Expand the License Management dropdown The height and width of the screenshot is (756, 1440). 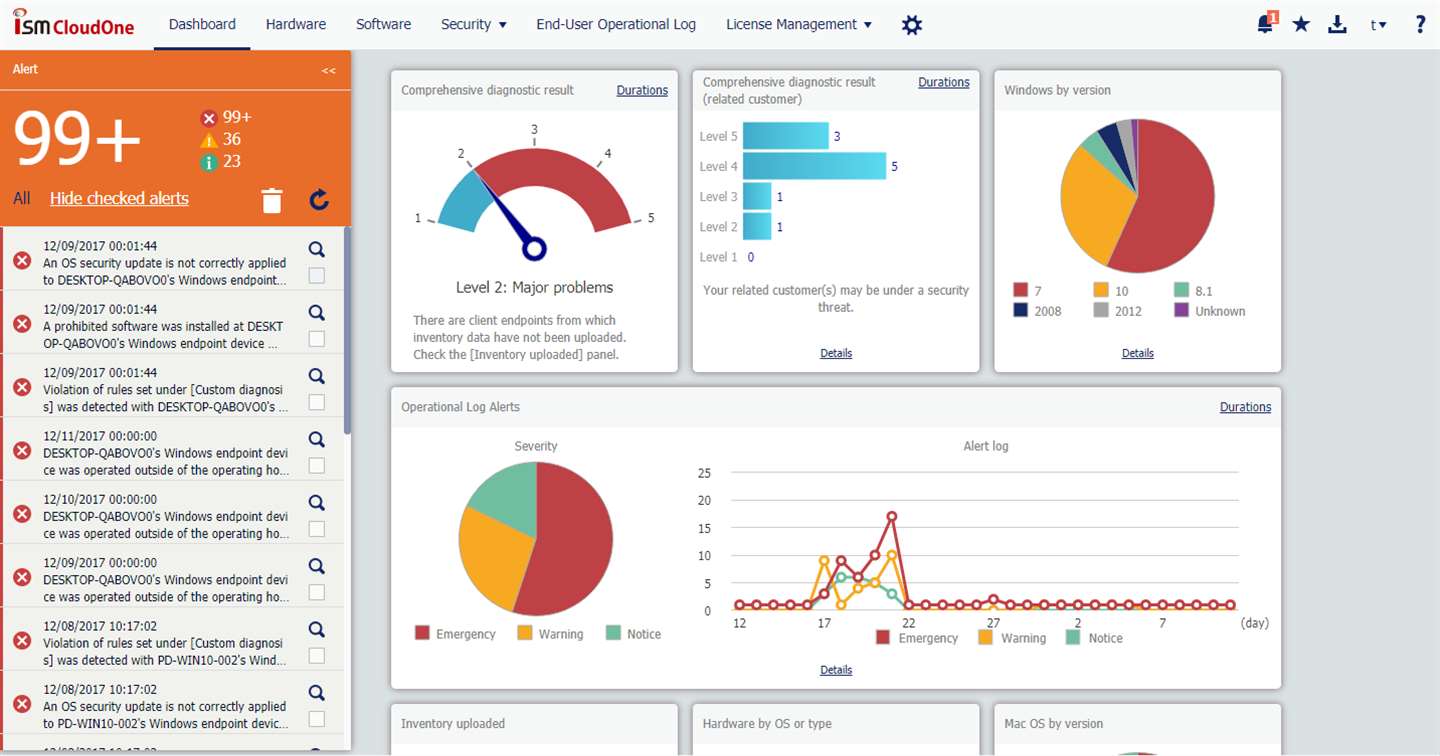coord(799,24)
